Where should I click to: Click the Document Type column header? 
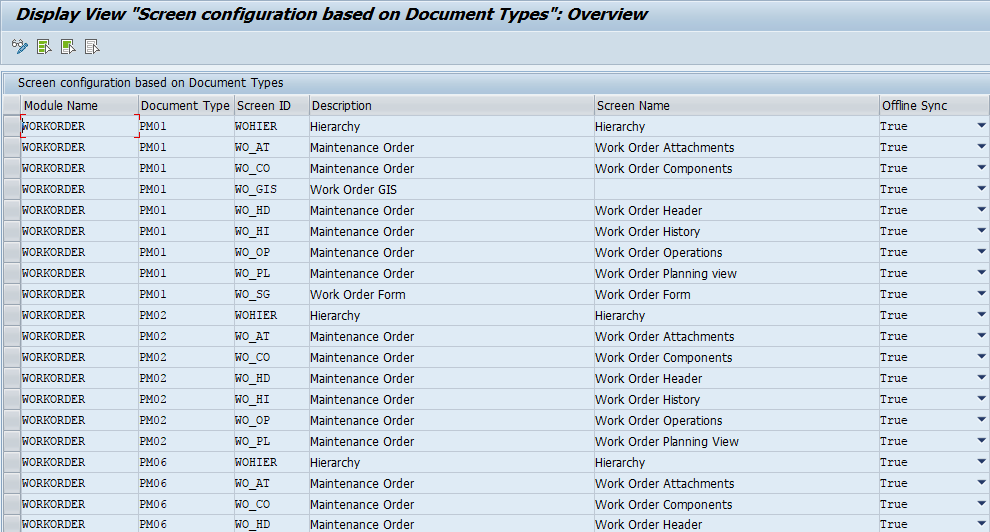pos(185,105)
